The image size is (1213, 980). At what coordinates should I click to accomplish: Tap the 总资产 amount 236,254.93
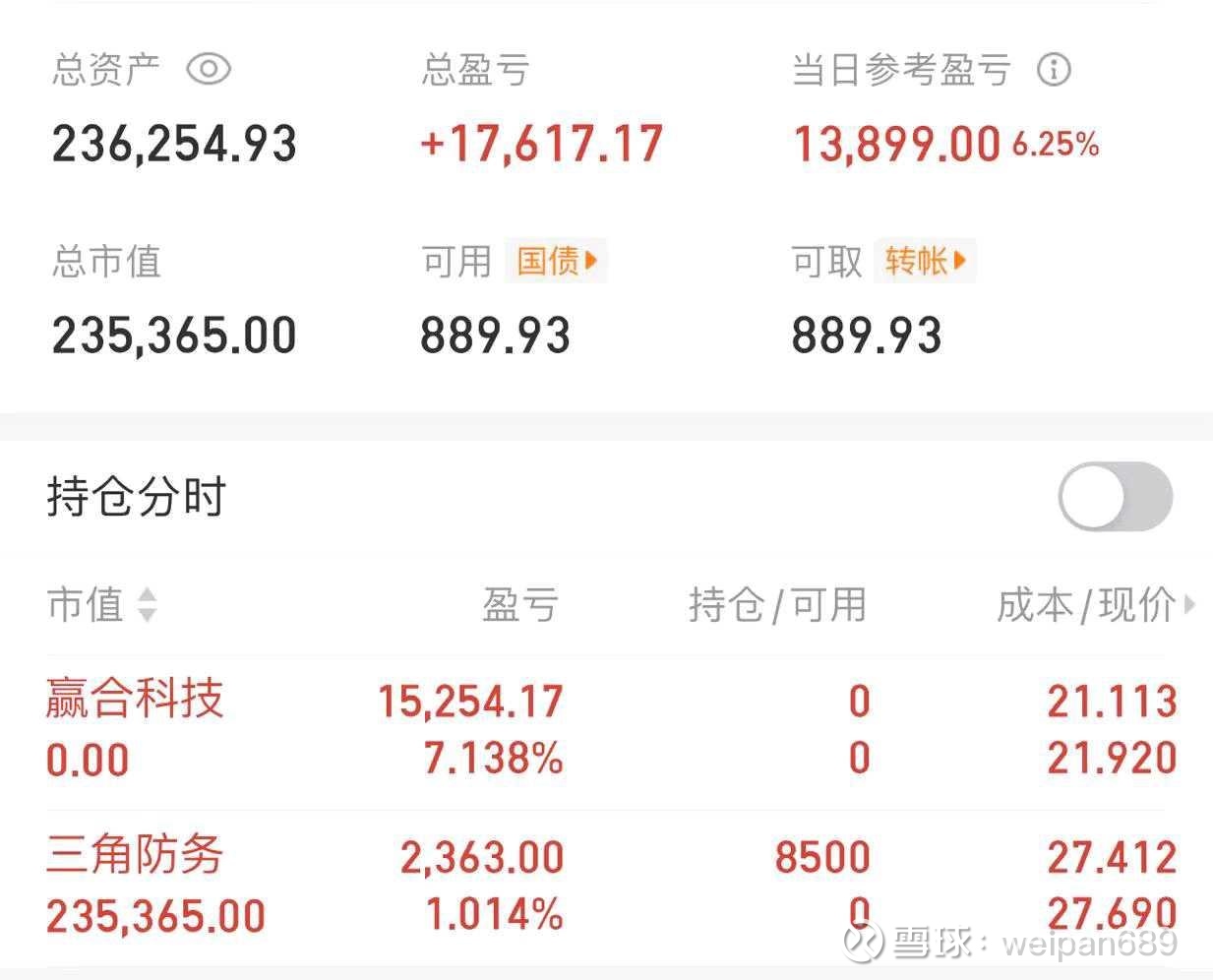pos(174,144)
